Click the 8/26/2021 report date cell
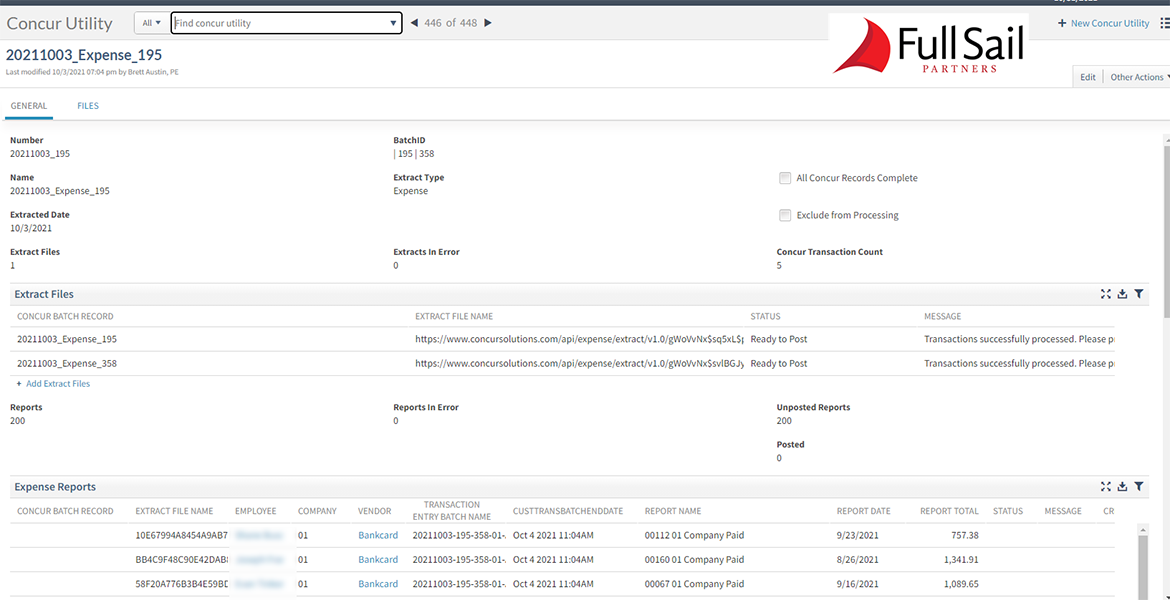This screenshot has height=600, width=1170. click(855, 560)
